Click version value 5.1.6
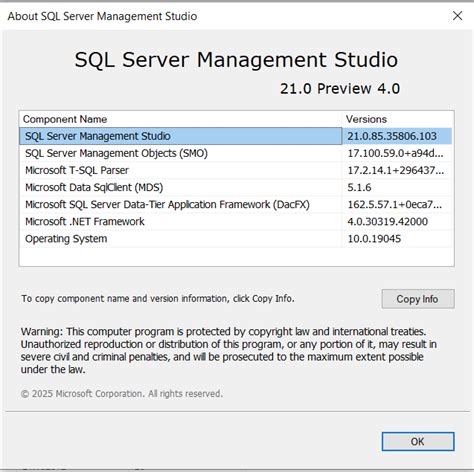 359,187
